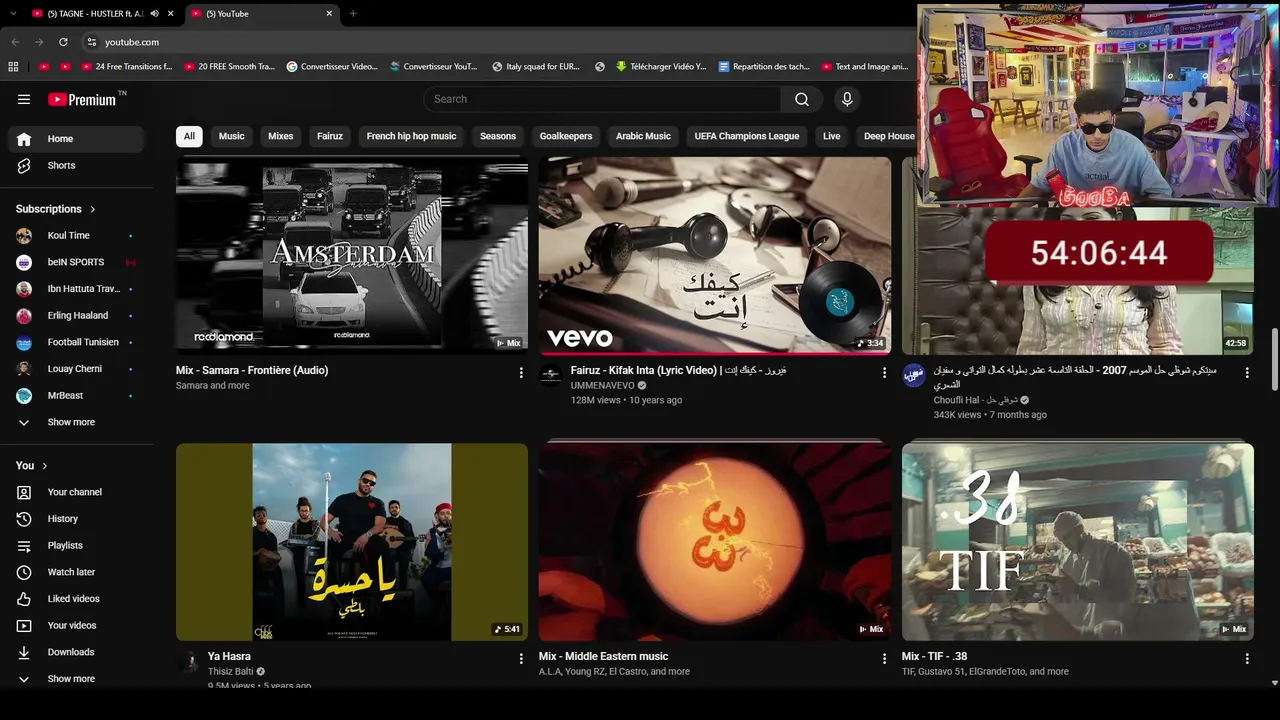Open the browser apps grid shortcut
This screenshot has height=720, width=1280.
coord(13,67)
